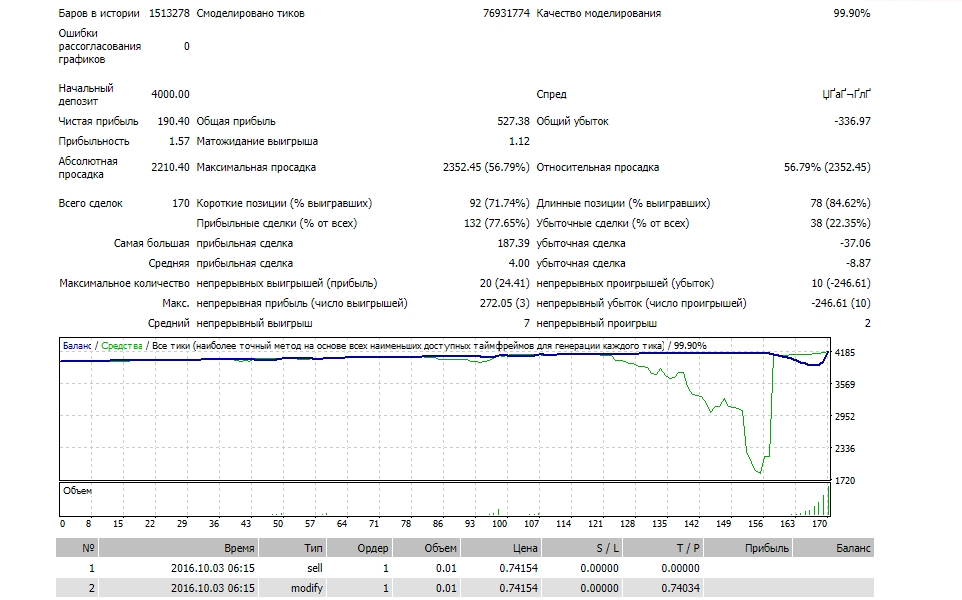Click the expected payoff value 1.12
Screen dimensions: 962x600
(519, 142)
